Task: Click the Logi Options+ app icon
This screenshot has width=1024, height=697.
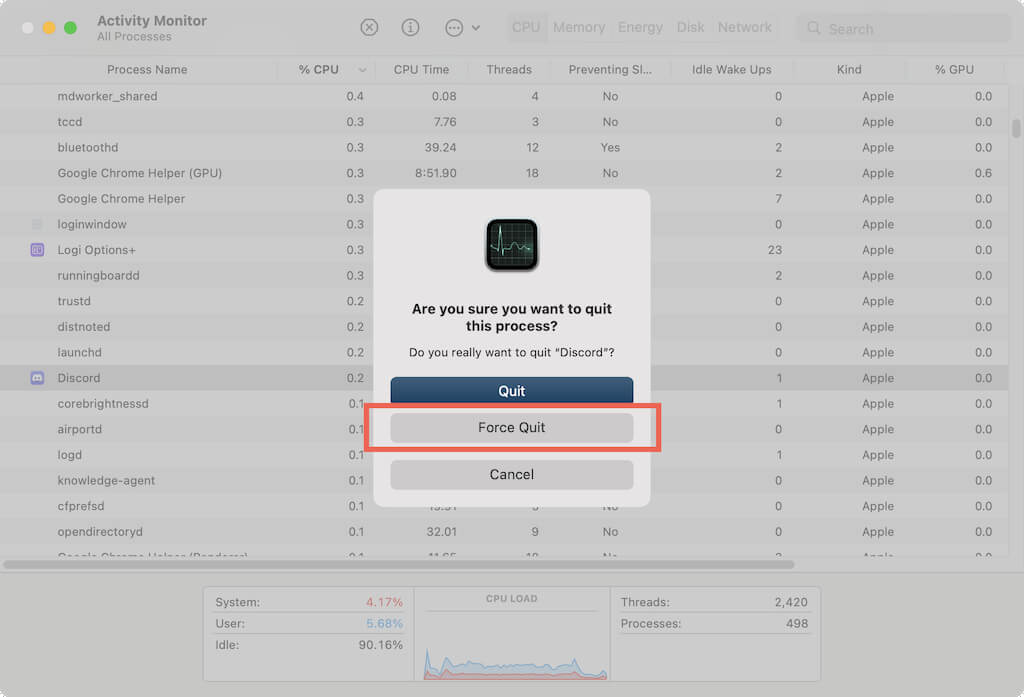Action: pyautogui.click(x=37, y=250)
